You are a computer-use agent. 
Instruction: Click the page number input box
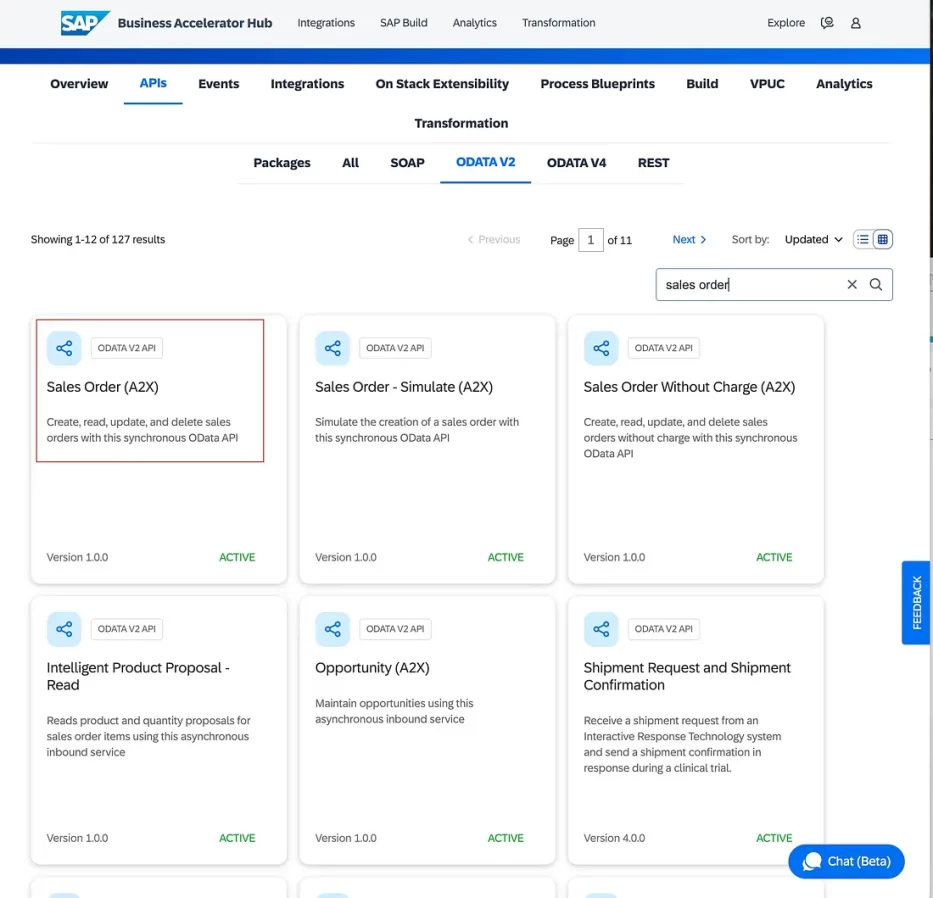[590, 240]
